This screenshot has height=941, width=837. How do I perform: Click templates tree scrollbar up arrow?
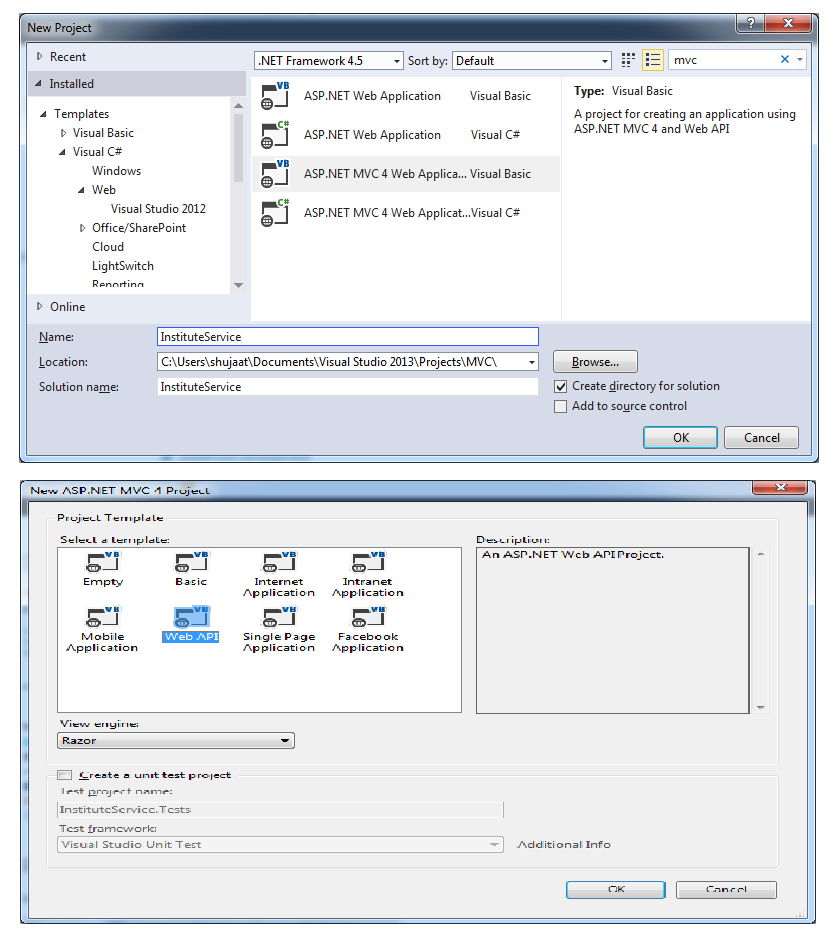tap(238, 106)
